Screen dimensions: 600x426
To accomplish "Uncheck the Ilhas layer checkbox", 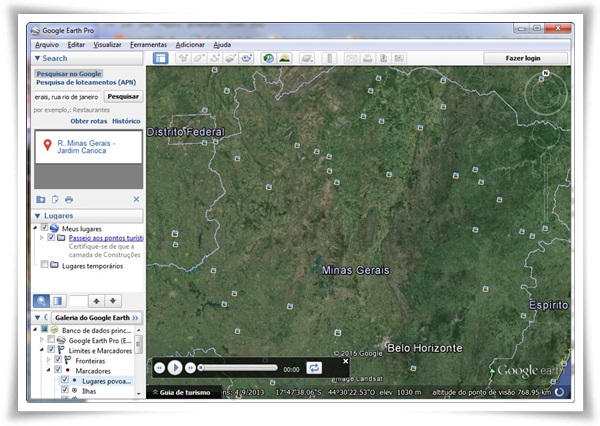I will click(65, 390).
